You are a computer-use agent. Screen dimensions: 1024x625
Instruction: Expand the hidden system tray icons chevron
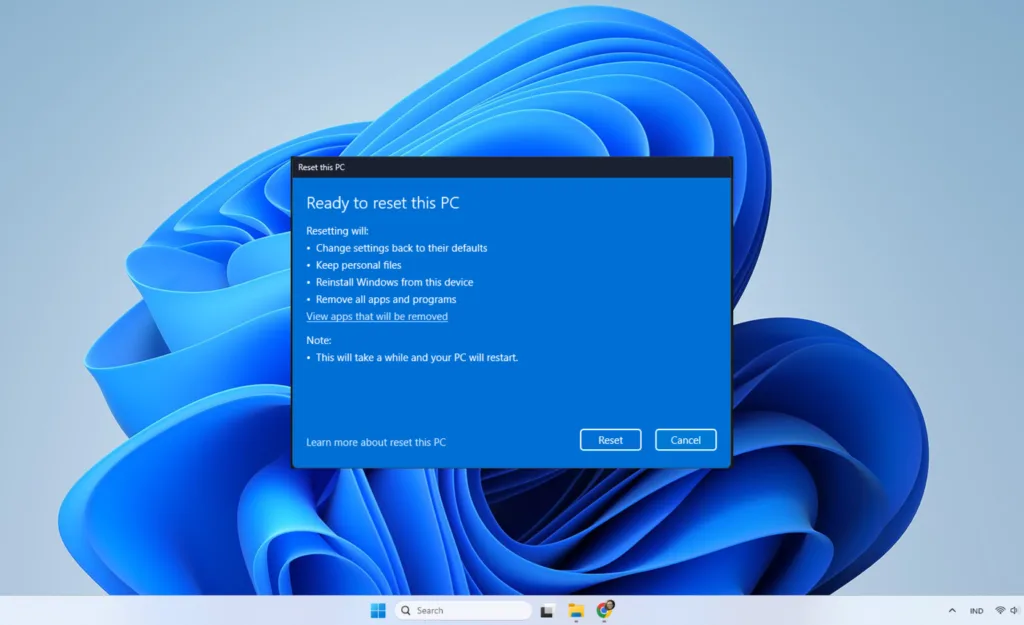[952, 611]
